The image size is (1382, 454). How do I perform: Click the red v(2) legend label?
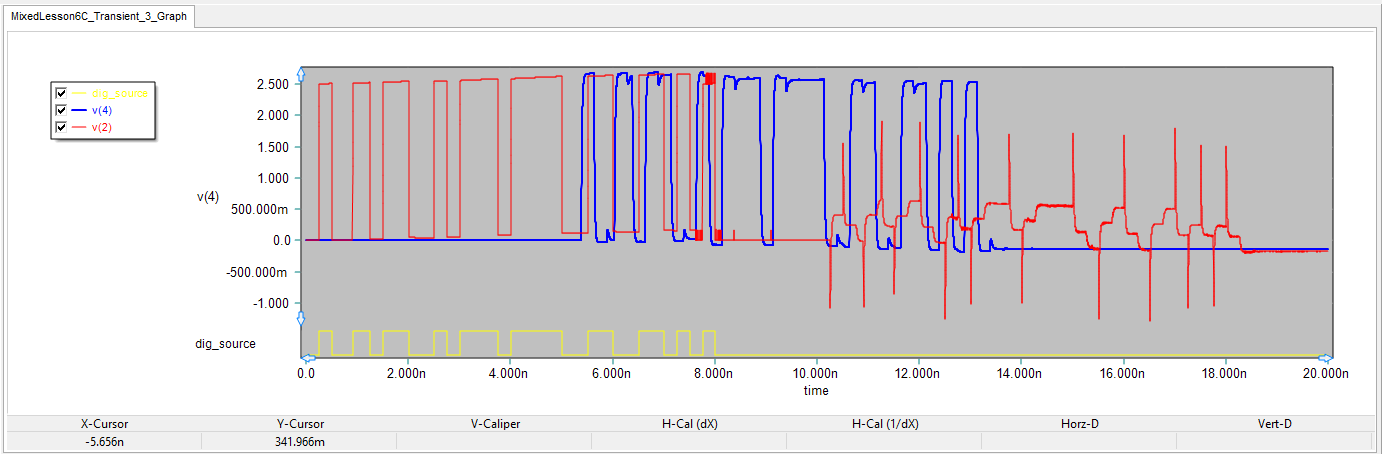coord(102,127)
